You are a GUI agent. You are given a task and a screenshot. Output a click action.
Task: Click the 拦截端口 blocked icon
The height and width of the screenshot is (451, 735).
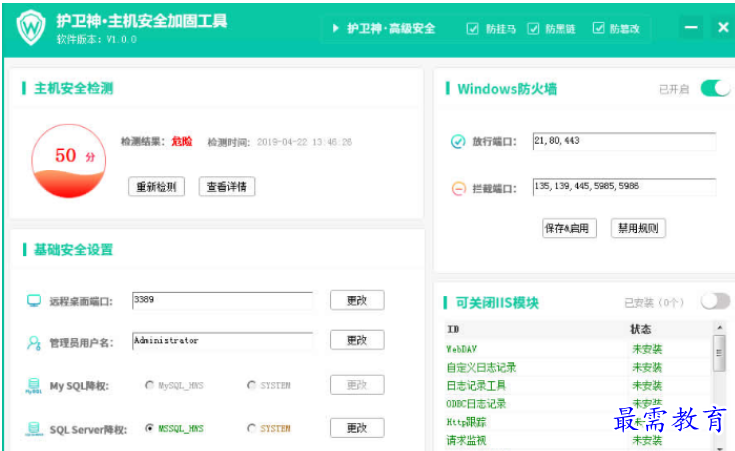point(458,188)
